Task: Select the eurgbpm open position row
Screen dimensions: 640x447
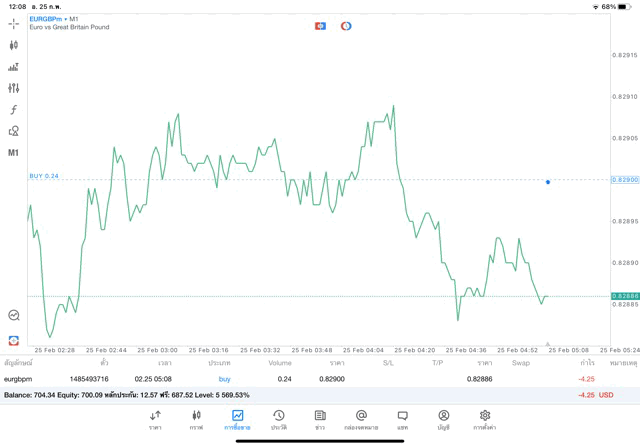Action: [x=300, y=379]
